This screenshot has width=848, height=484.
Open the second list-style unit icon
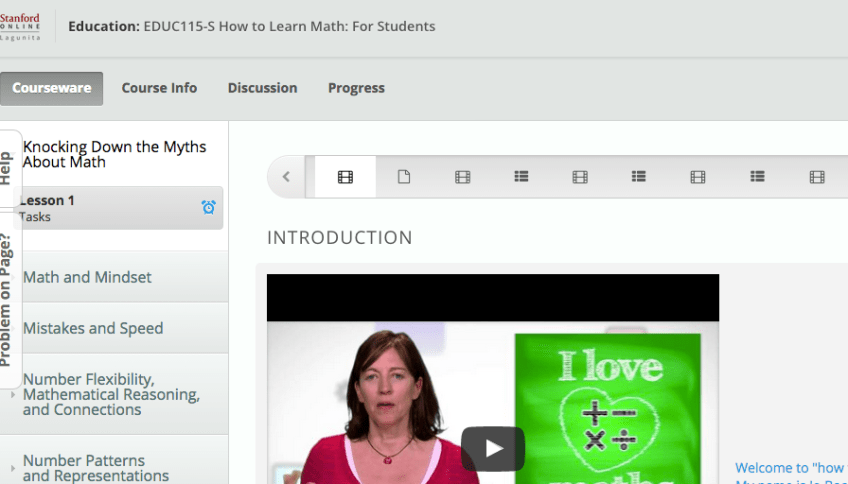click(x=639, y=177)
